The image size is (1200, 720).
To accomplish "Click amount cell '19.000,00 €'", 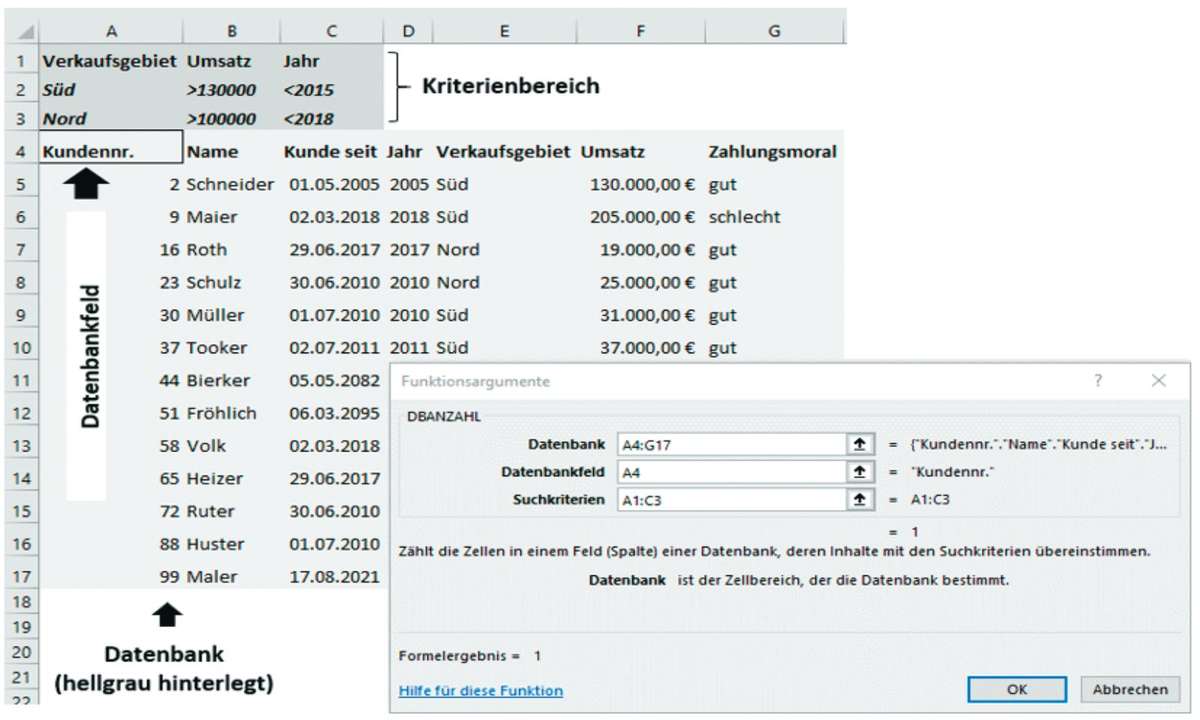I will click(x=640, y=250).
